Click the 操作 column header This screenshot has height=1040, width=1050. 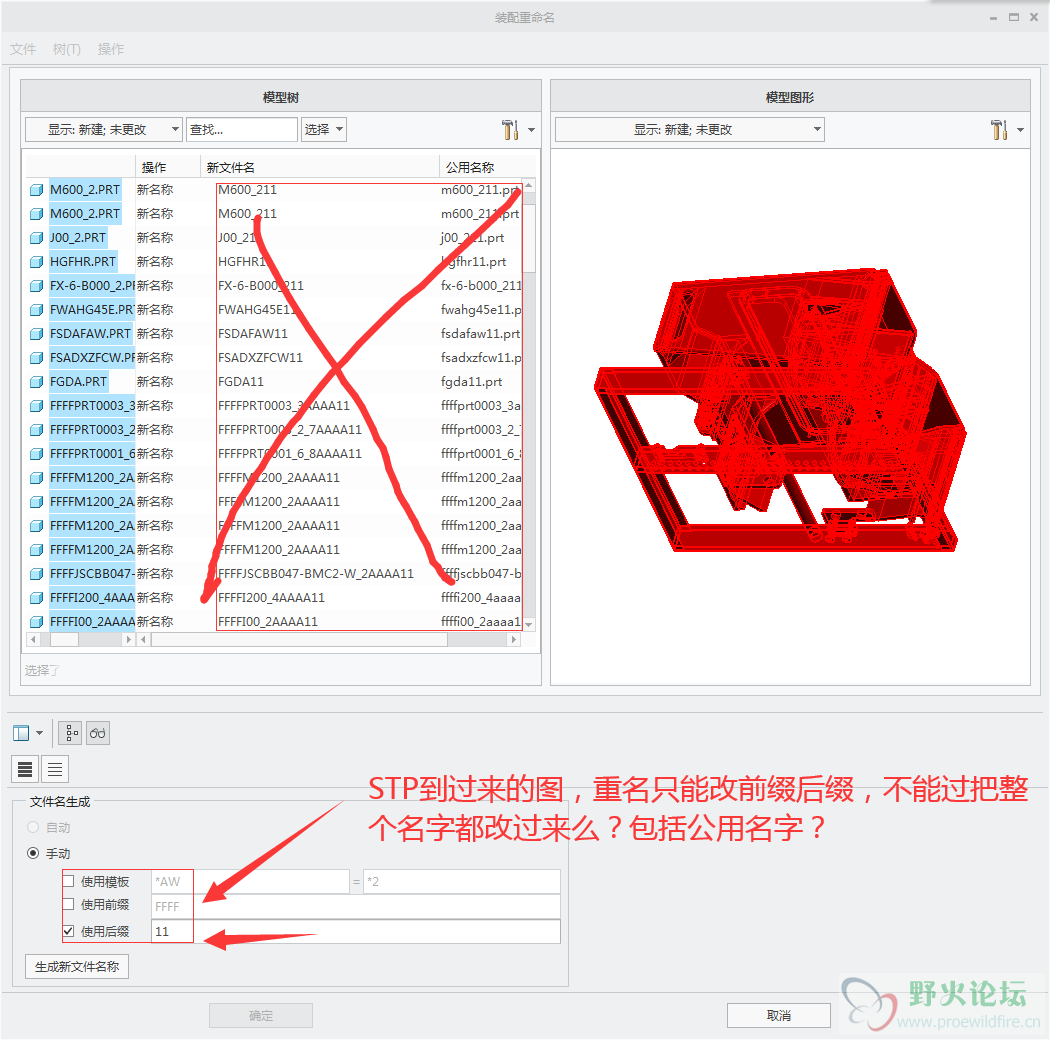tap(168, 167)
